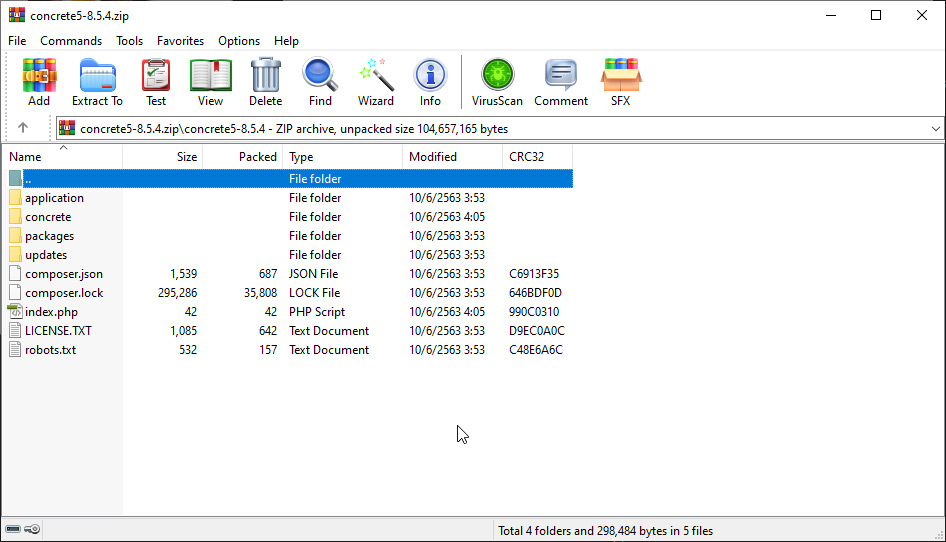
Task: Open the Options menu
Action: coord(239,41)
